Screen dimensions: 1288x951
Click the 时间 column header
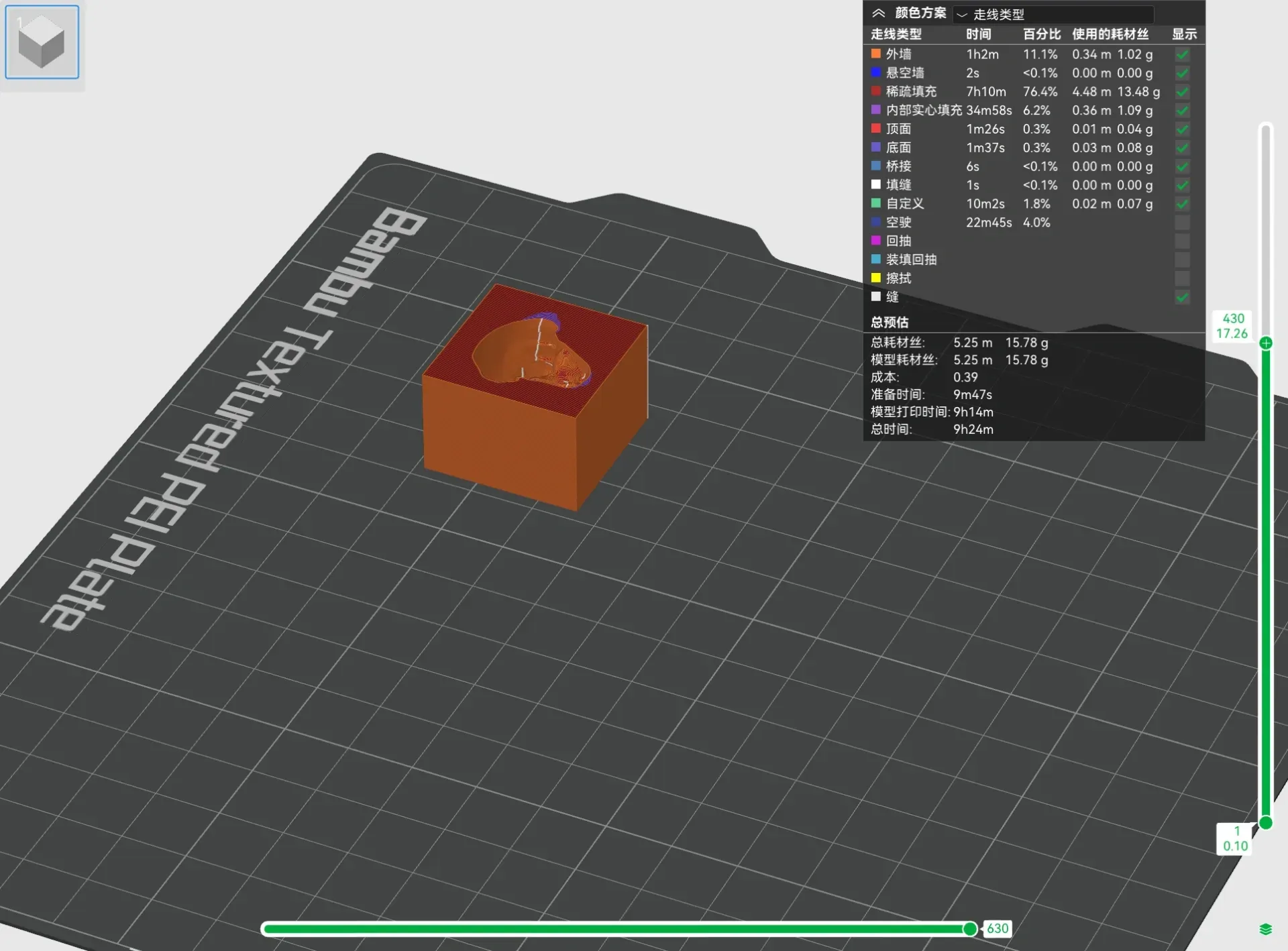[x=978, y=34]
